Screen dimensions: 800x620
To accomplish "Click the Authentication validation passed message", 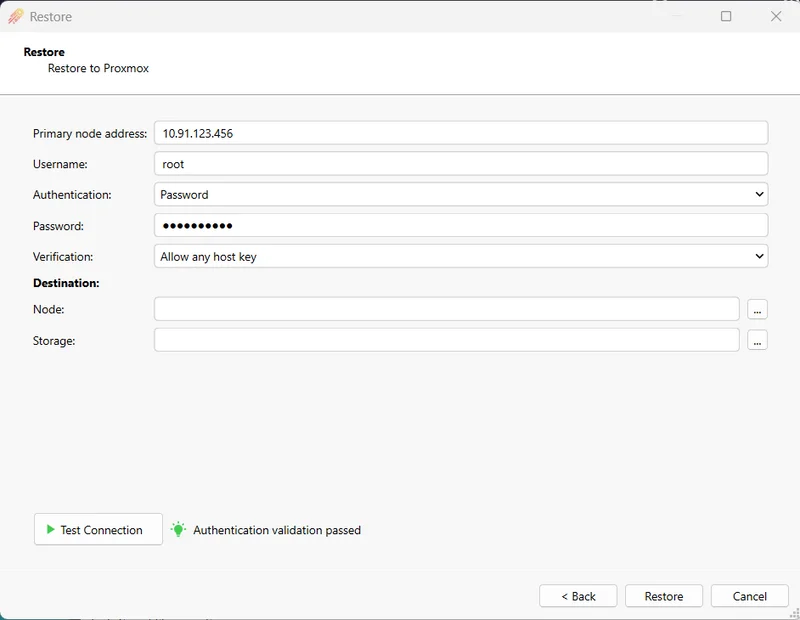I will pos(277,530).
